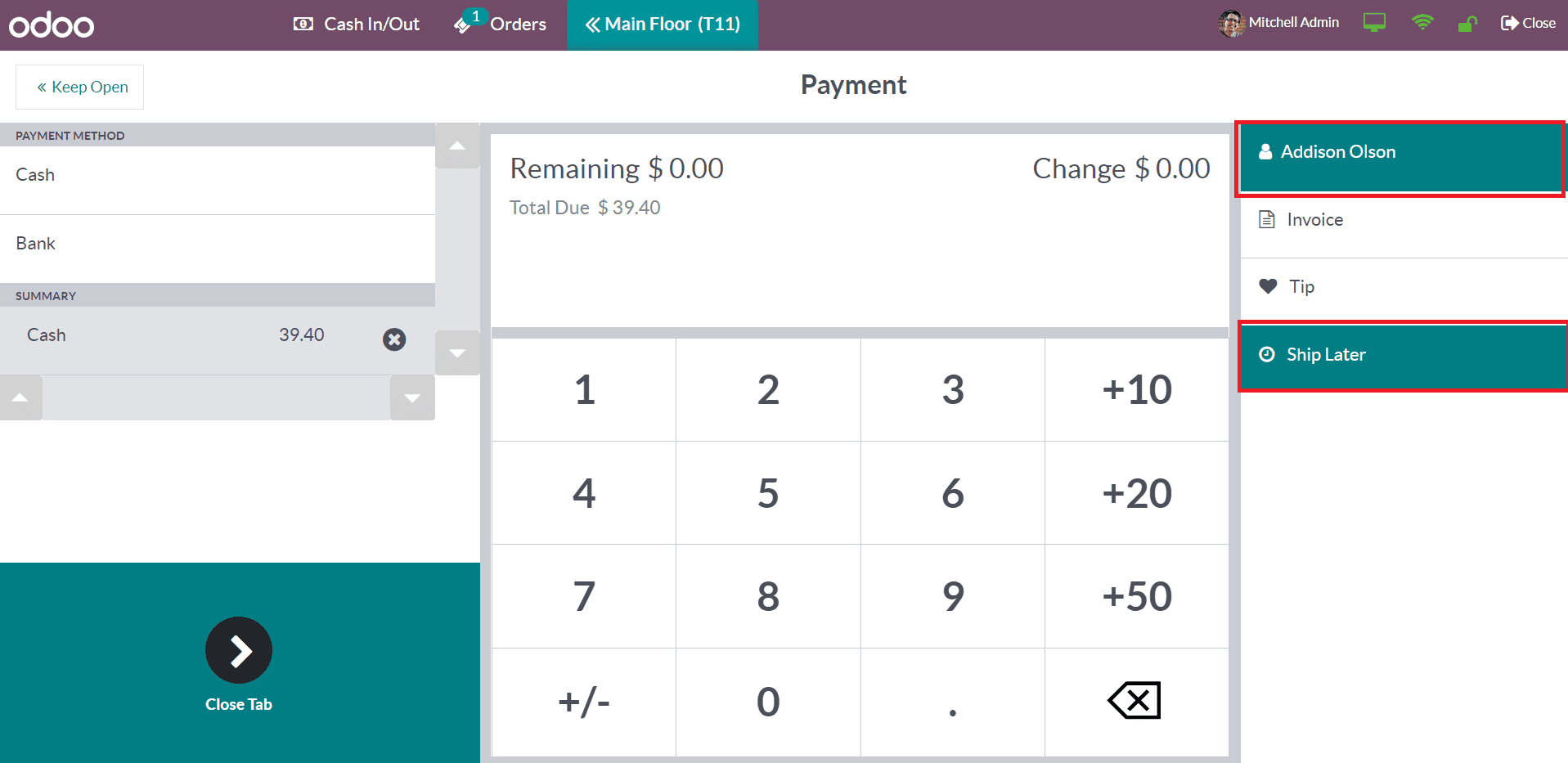Screen dimensions: 1568x763
Task: Click the wifi connection status icon
Action: pos(1422,23)
